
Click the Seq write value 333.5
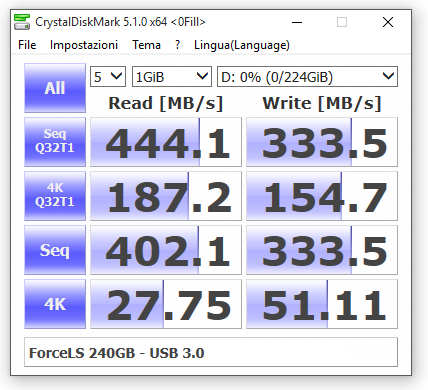pyautogui.click(x=322, y=250)
